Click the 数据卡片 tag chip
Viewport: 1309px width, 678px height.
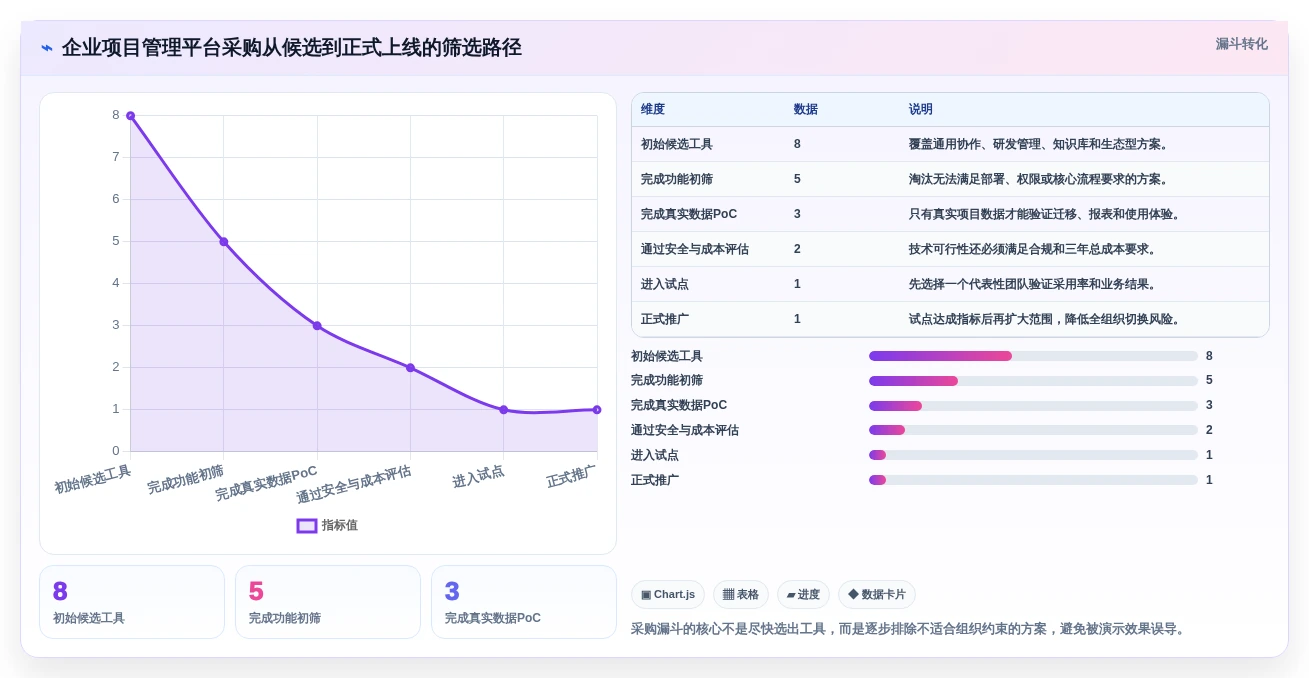[x=877, y=594]
